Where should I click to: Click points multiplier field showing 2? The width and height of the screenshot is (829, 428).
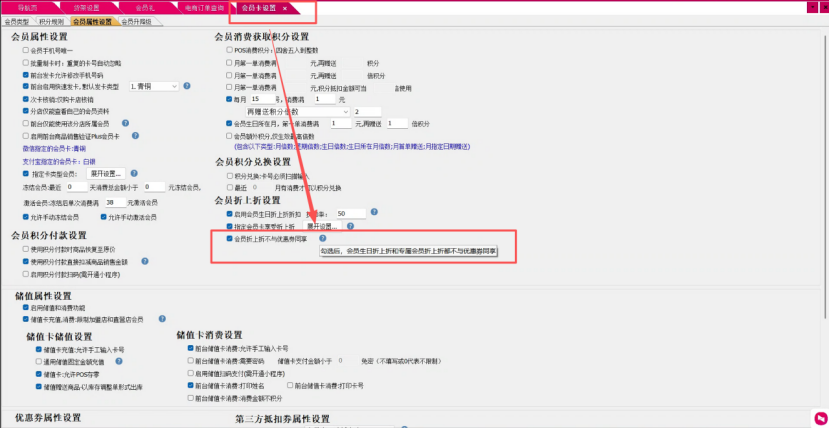(367, 112)
